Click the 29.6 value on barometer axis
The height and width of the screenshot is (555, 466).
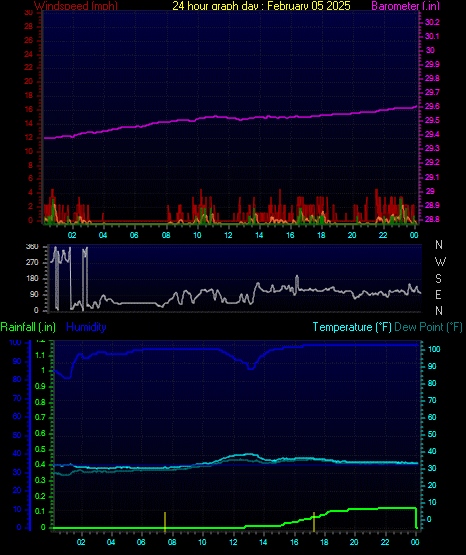pyautogui.click(x=432, y=106)
